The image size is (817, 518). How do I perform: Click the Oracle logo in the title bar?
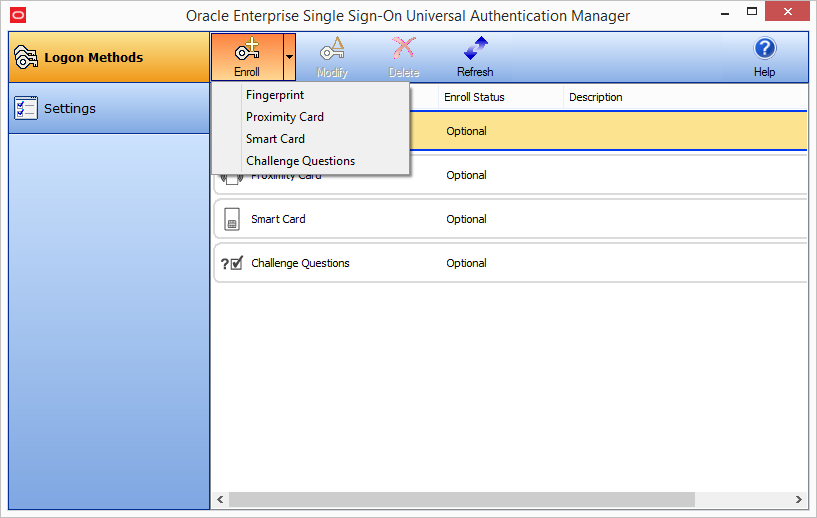(x=18, y=16)
